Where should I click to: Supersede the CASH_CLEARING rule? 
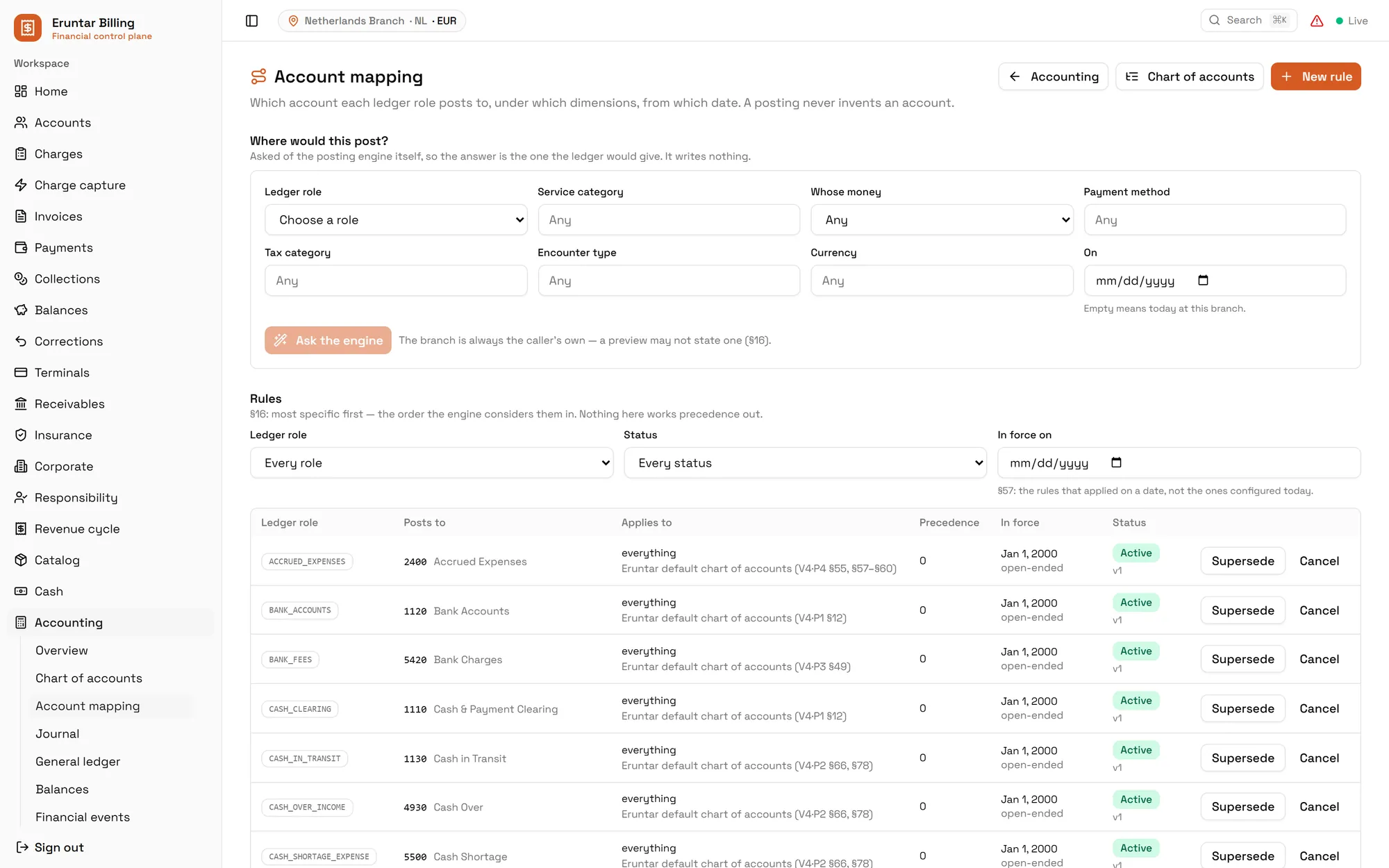pyautogui.click(x=1242, y=708)
